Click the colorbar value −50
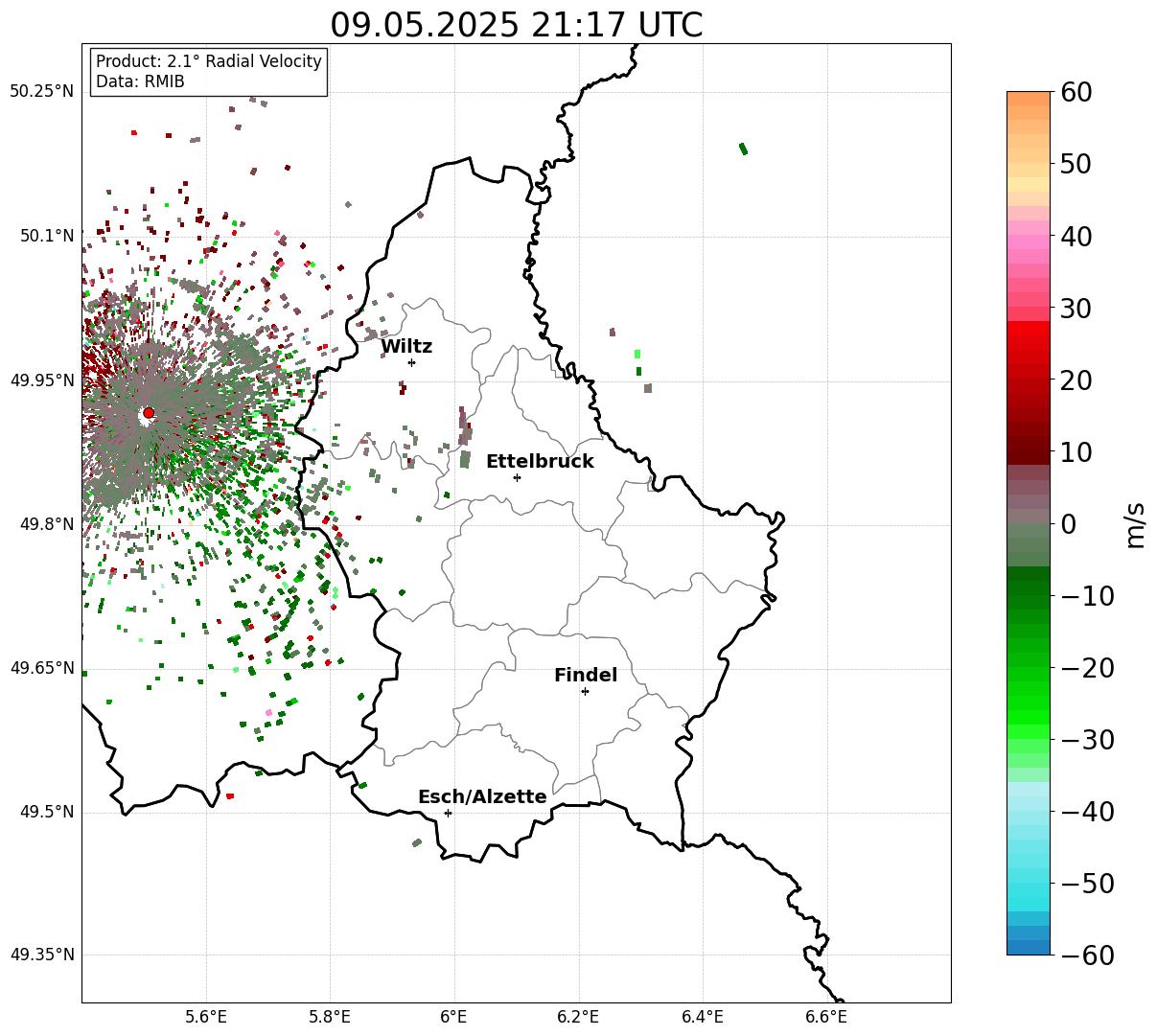 click(1086, 884)
